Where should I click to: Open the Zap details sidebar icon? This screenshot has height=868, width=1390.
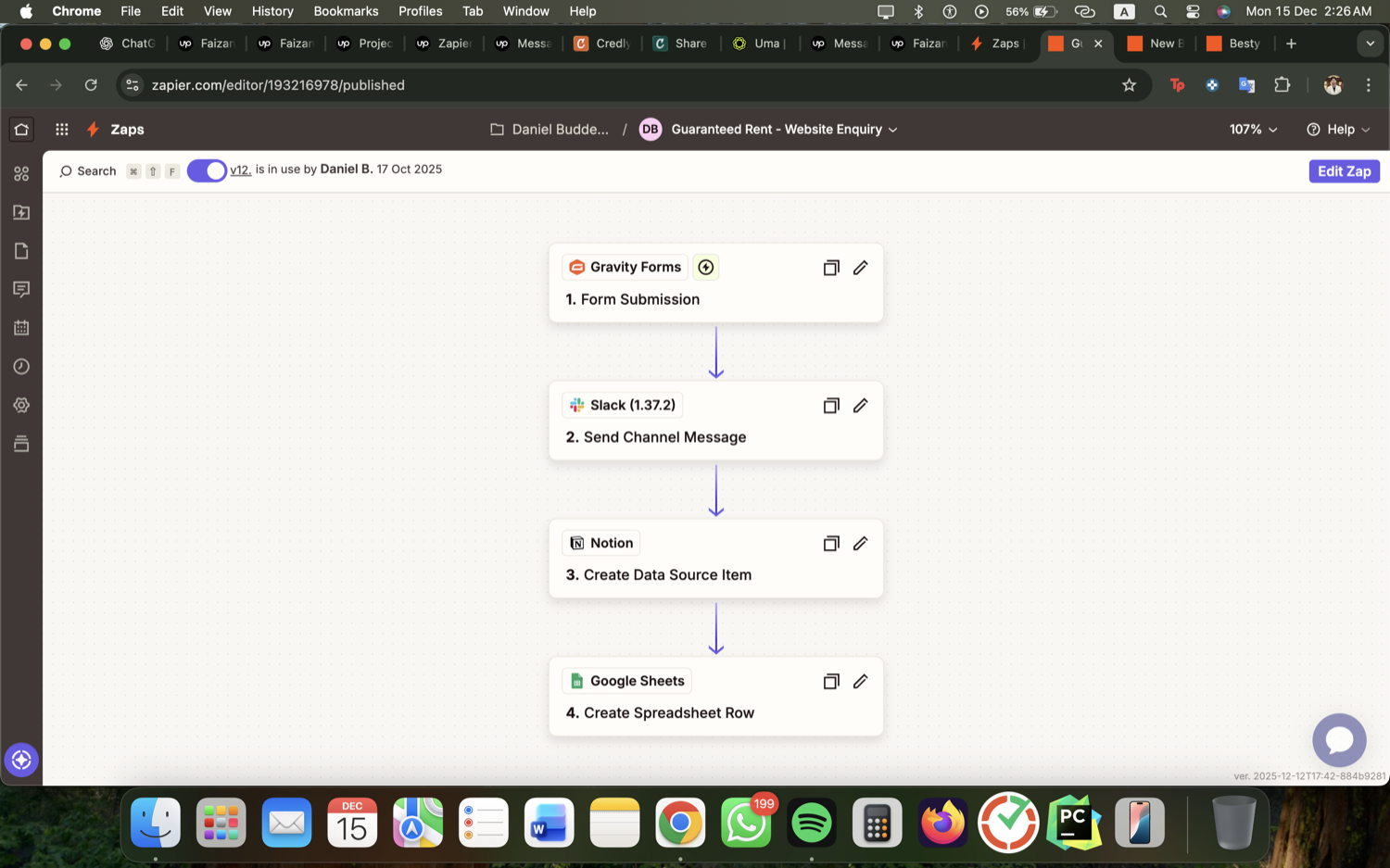point(21,173)
